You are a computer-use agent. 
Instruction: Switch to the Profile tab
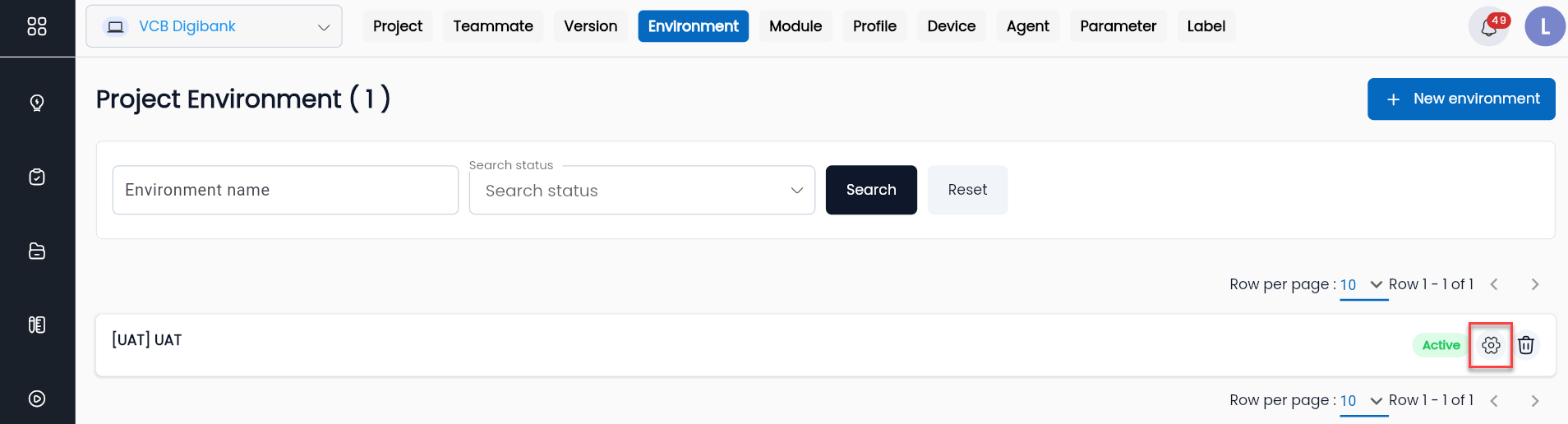pos(874,26)
